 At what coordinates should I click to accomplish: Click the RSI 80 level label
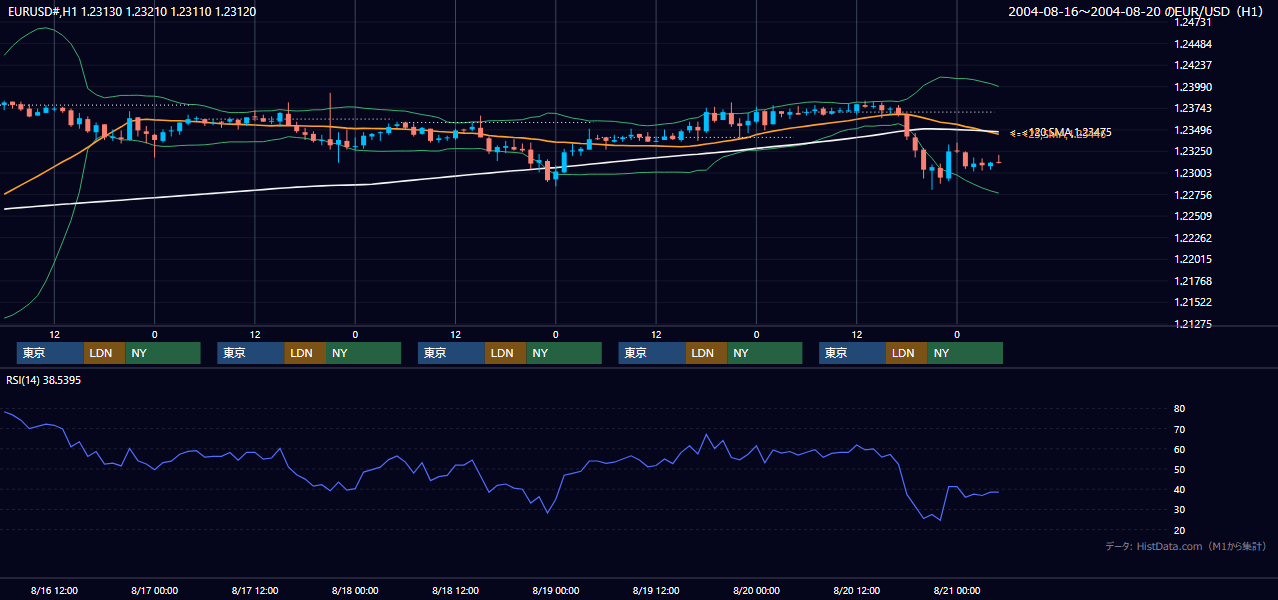tap(1180, 409)
